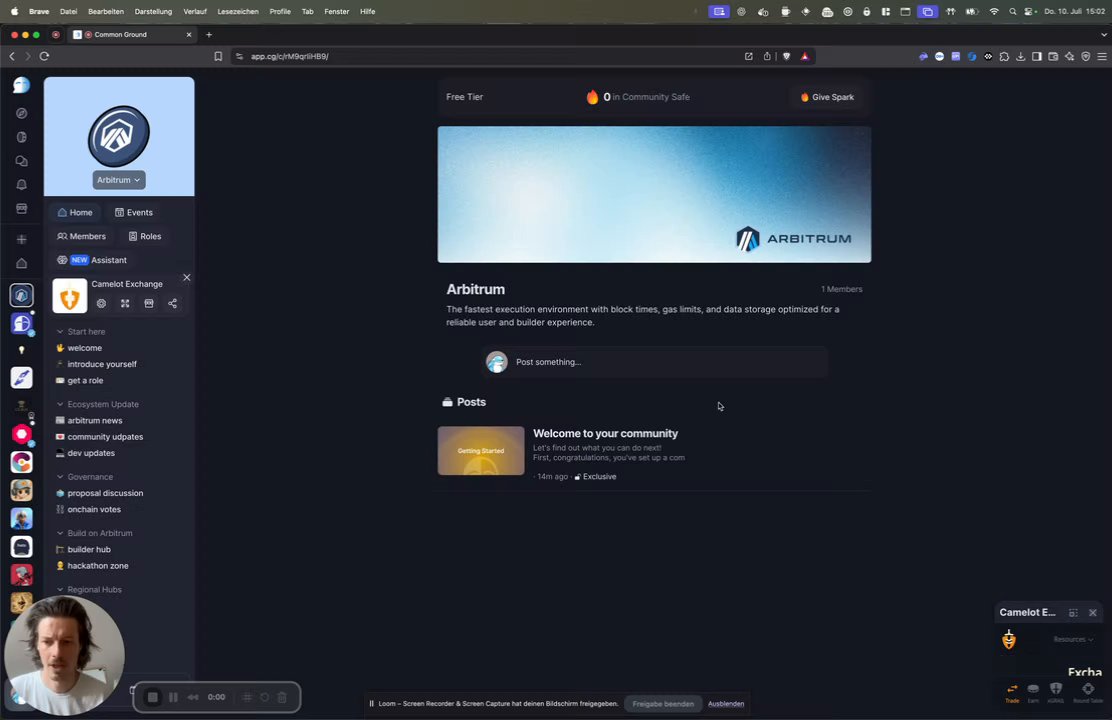Expand the Resources dropdown in Camelot widget
Image resolution: width=1112 pixels, height=720 pixels.
tap(1073, 639)
